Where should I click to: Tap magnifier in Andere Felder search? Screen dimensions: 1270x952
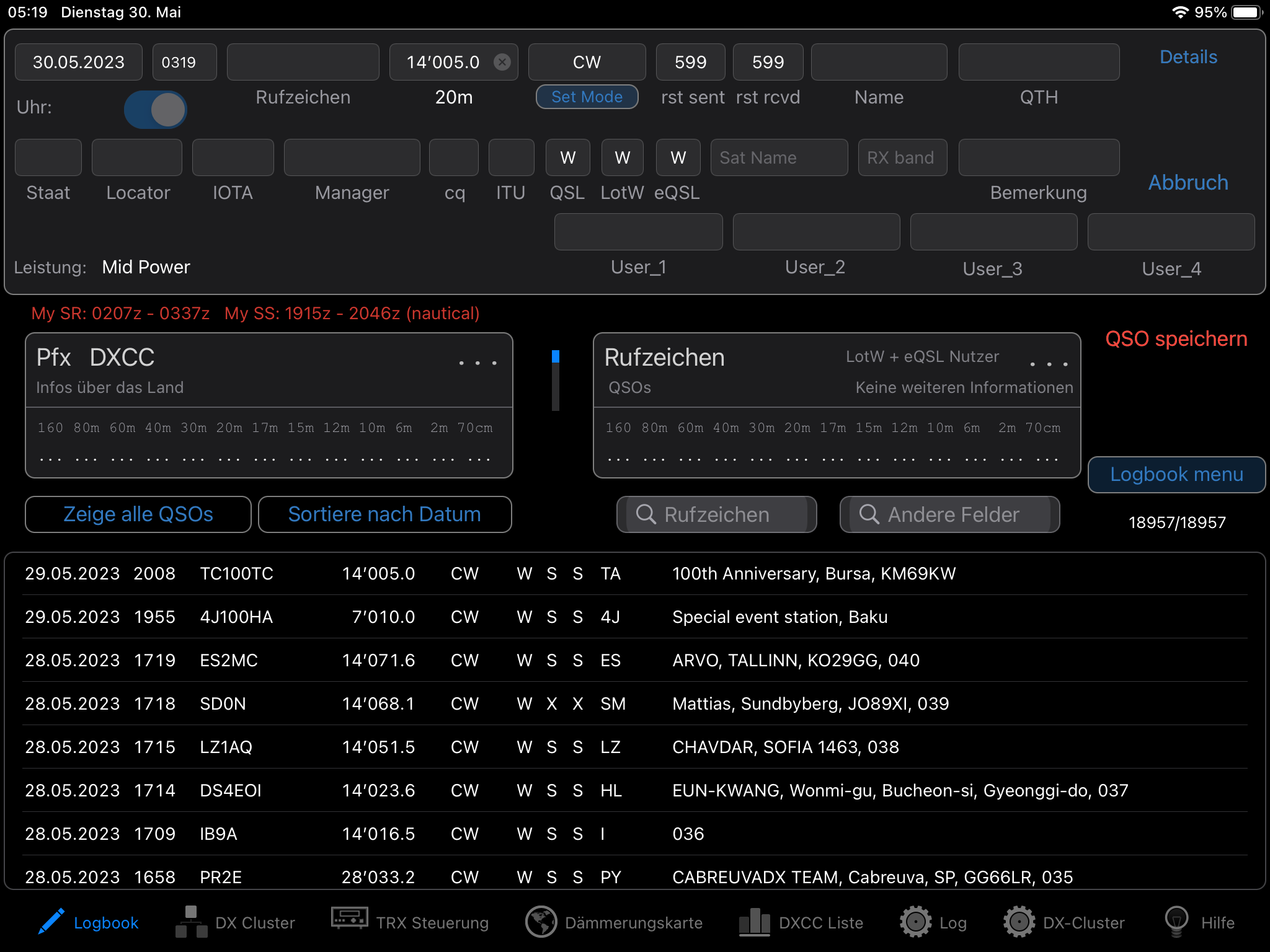(x=869, y=514)
